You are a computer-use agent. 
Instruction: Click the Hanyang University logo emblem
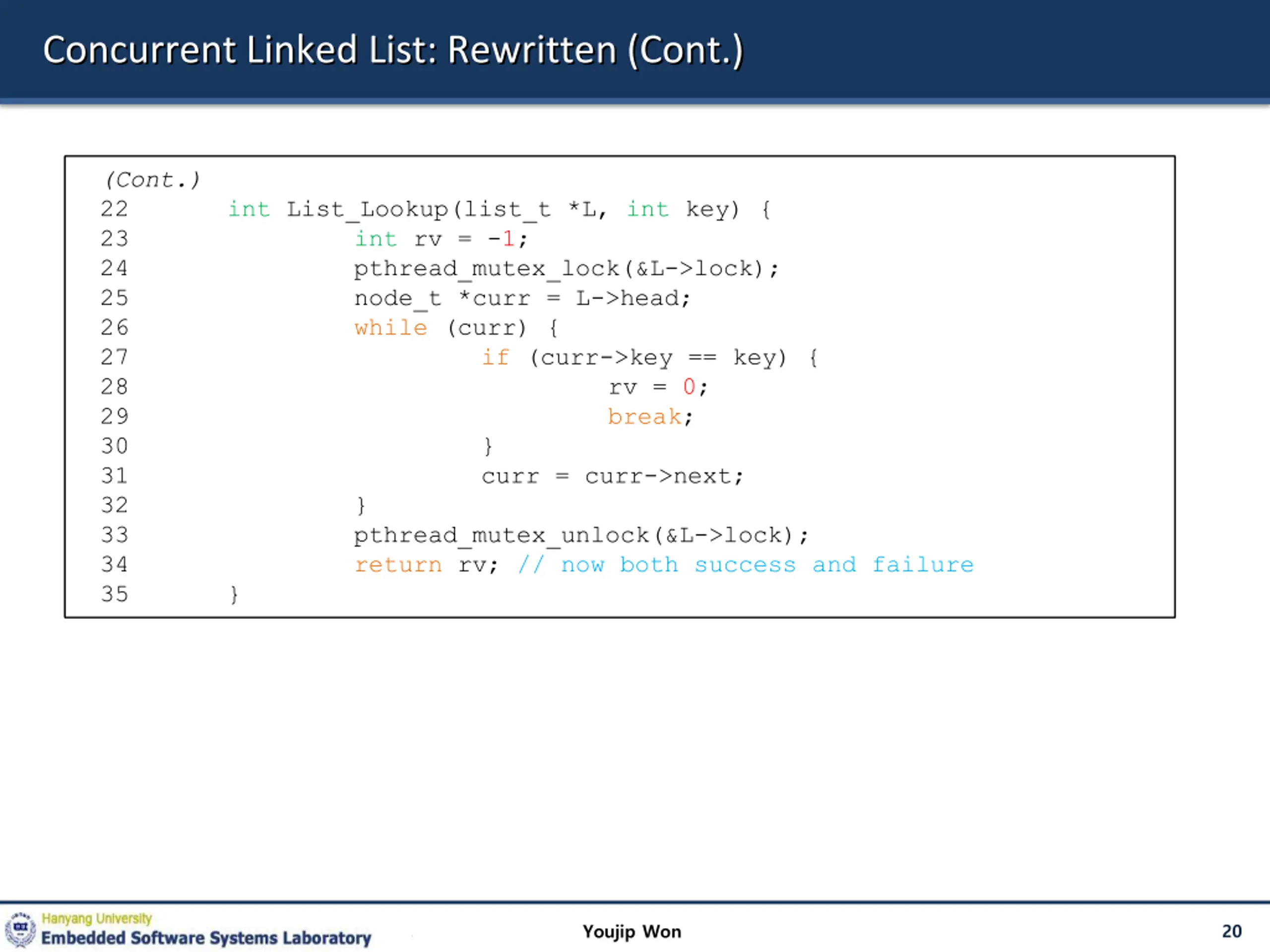click(x=21, y=929)
